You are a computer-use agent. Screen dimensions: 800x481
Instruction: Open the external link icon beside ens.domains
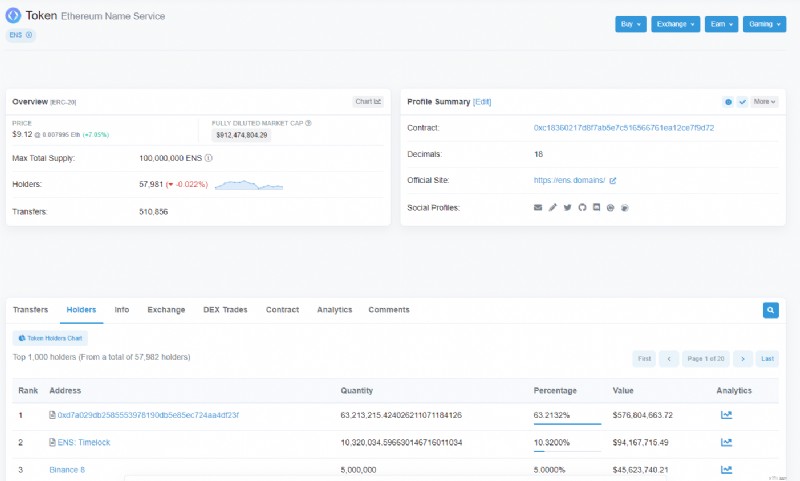click(613, 181)
